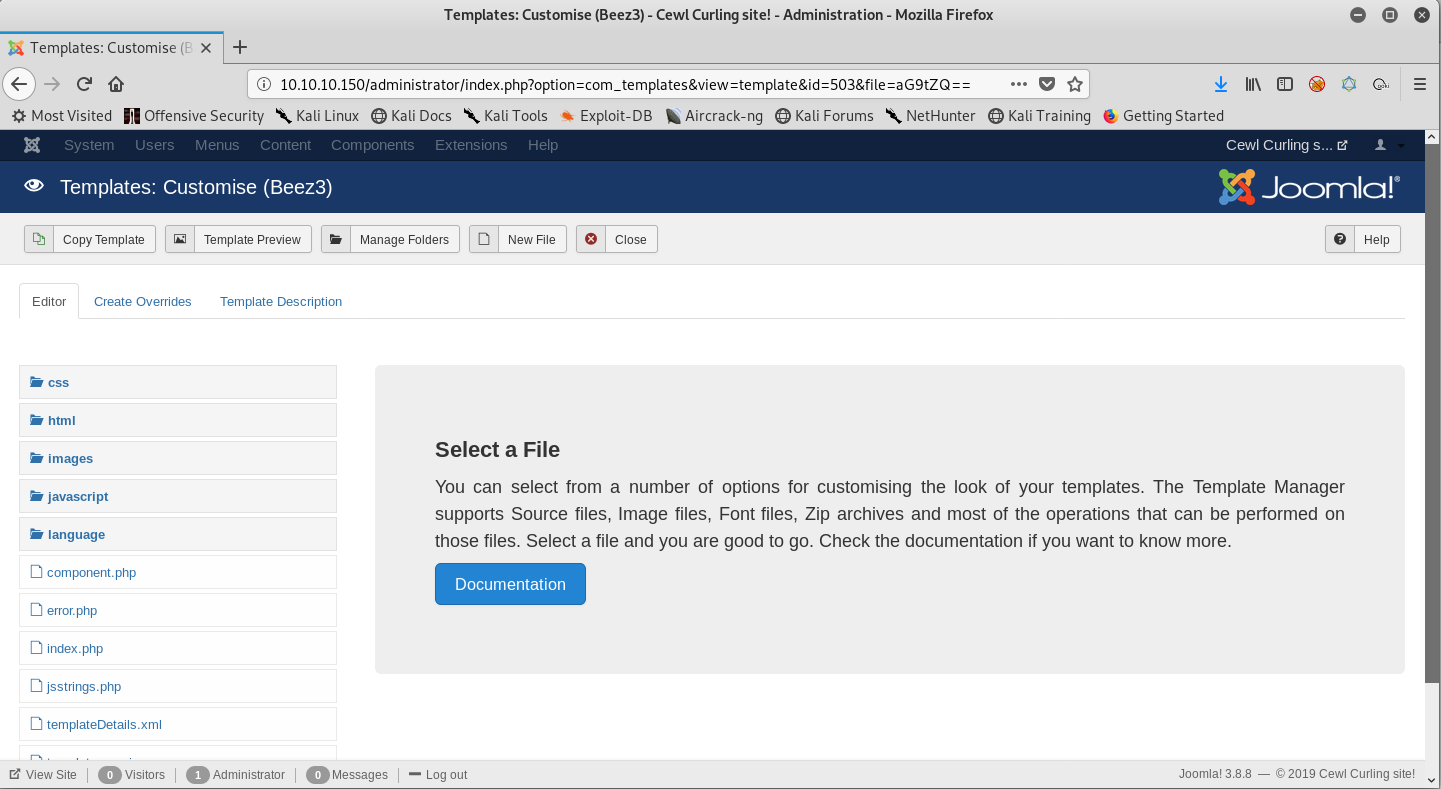
Task: Expand the images folder
Action: [70, 459]
